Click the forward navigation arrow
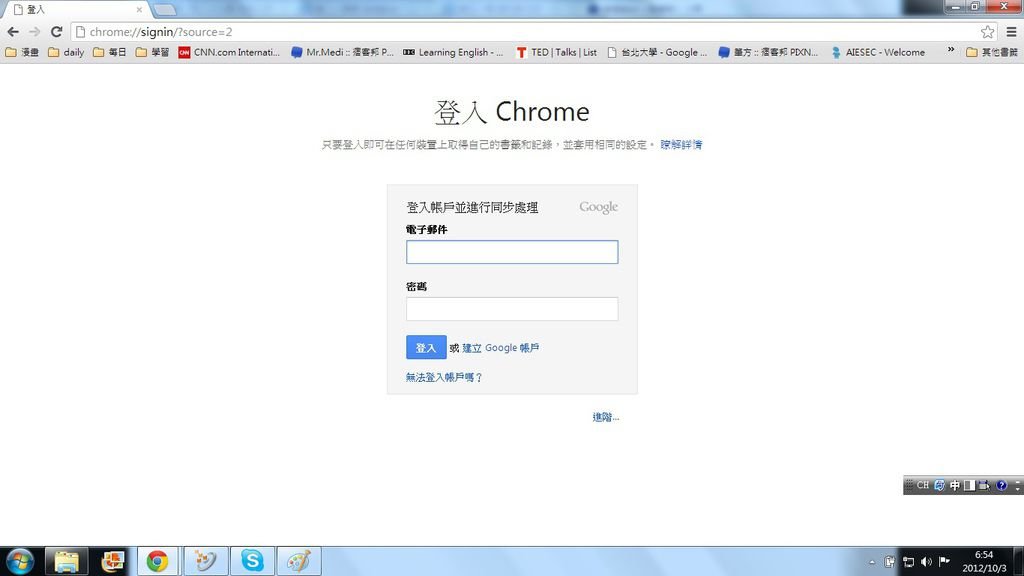This screenshot has height=576, width=1024. (35, 31)
